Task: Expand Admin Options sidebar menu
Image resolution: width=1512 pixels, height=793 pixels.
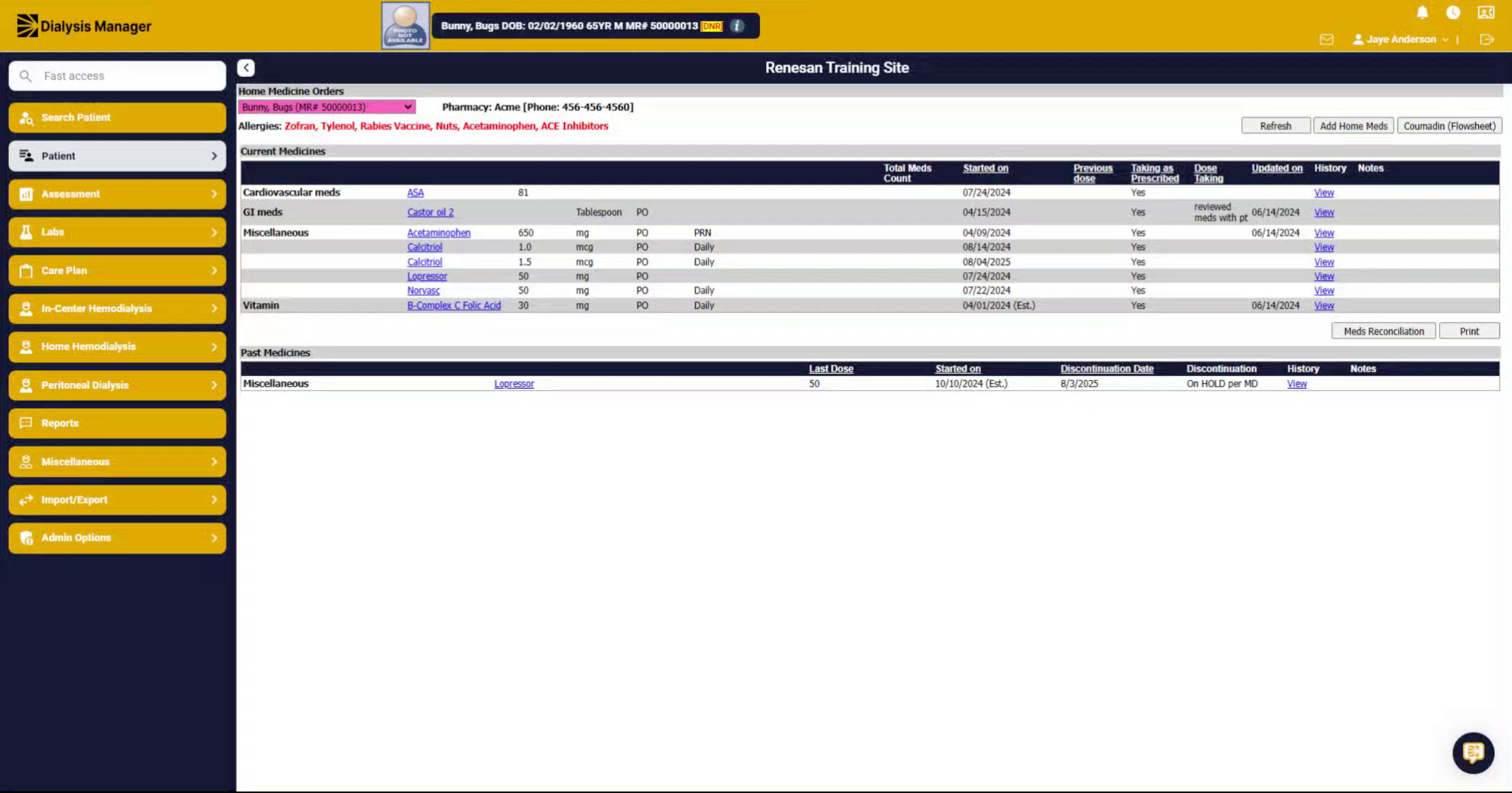Action: click(117, 538)
